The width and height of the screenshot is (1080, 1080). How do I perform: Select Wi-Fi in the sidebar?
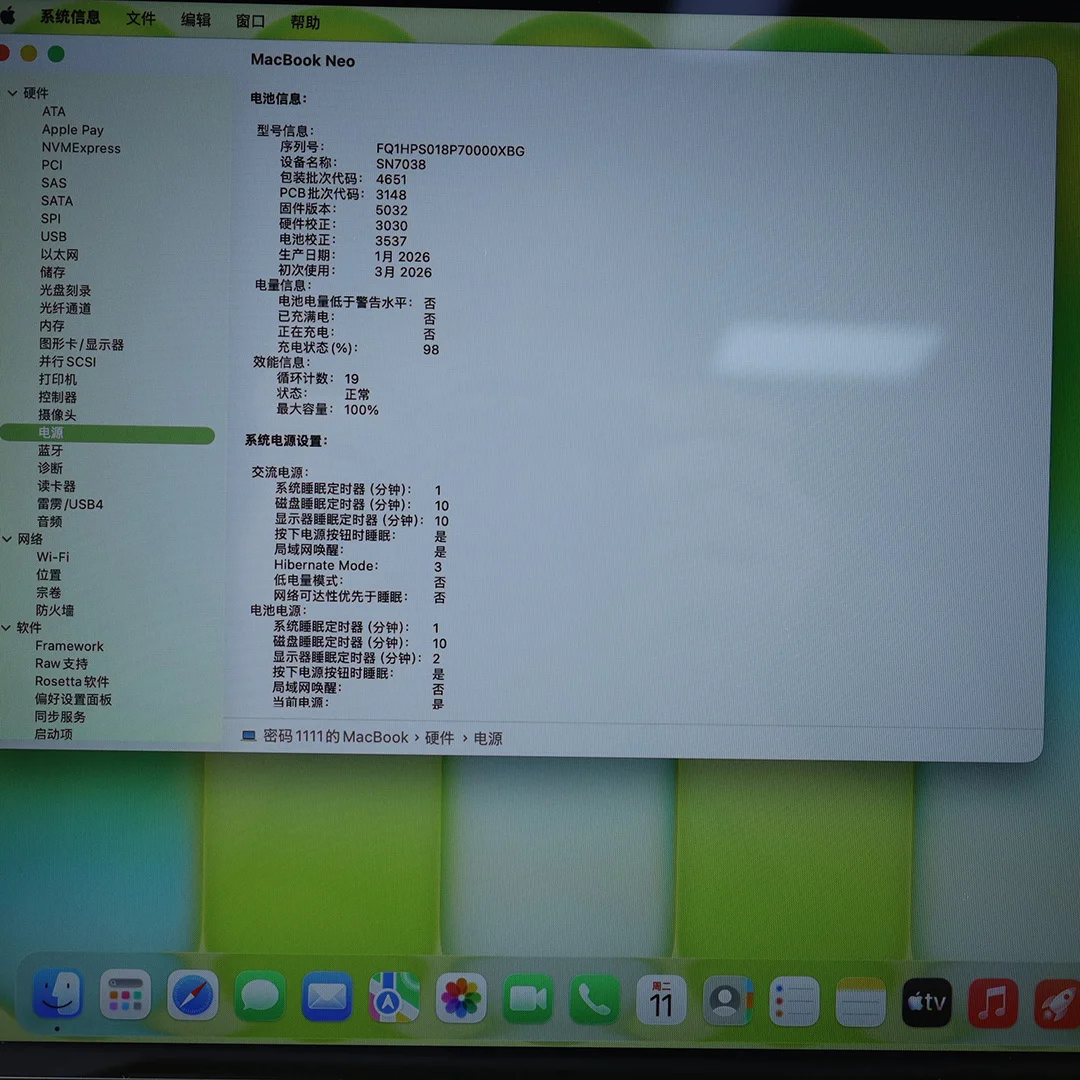pyautogui.click(x=53, y=557)
